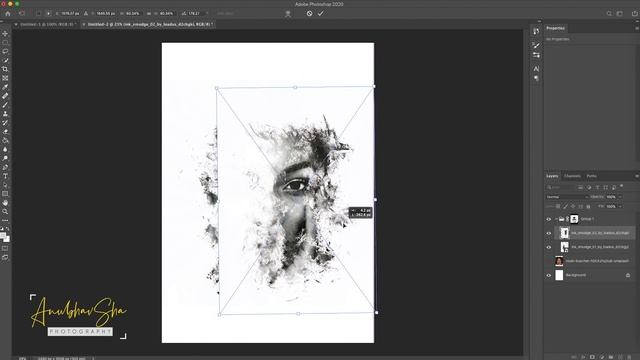
Task: Toggle the link maintaining aspect ratio
Action: pyautogui.click(x=149, y=13)
